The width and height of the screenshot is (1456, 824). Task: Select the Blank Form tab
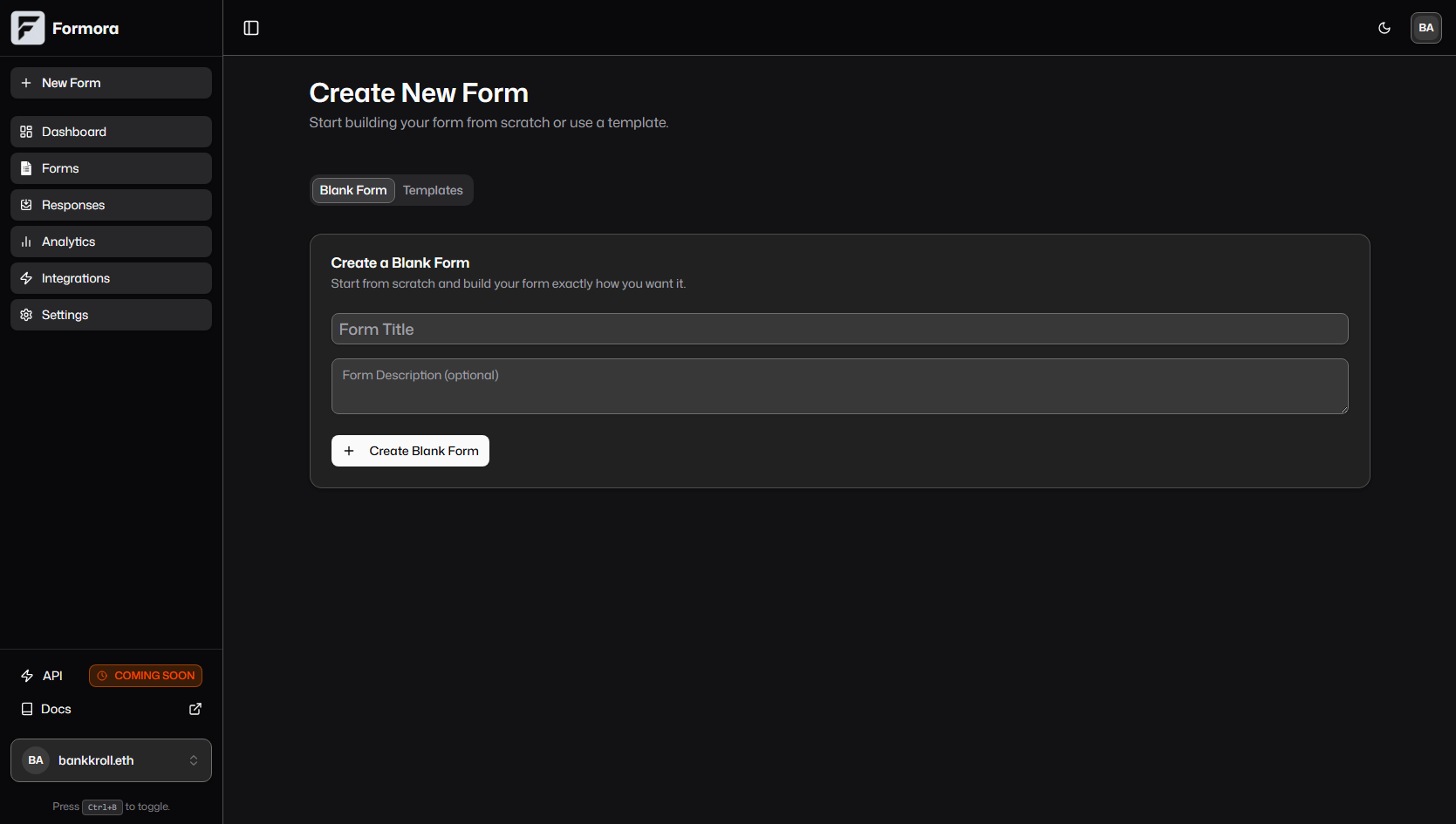(352, 189)
